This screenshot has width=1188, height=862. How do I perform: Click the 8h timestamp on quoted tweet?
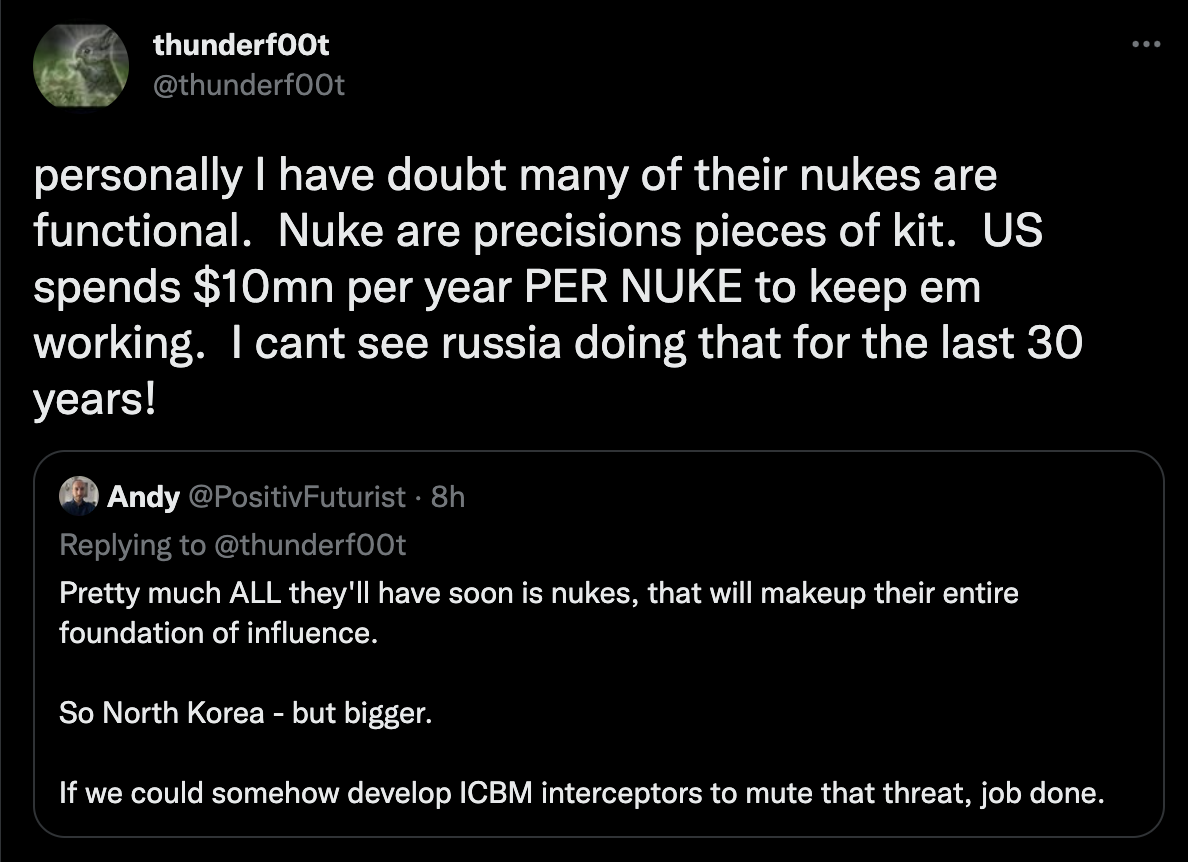coord(448,497)
